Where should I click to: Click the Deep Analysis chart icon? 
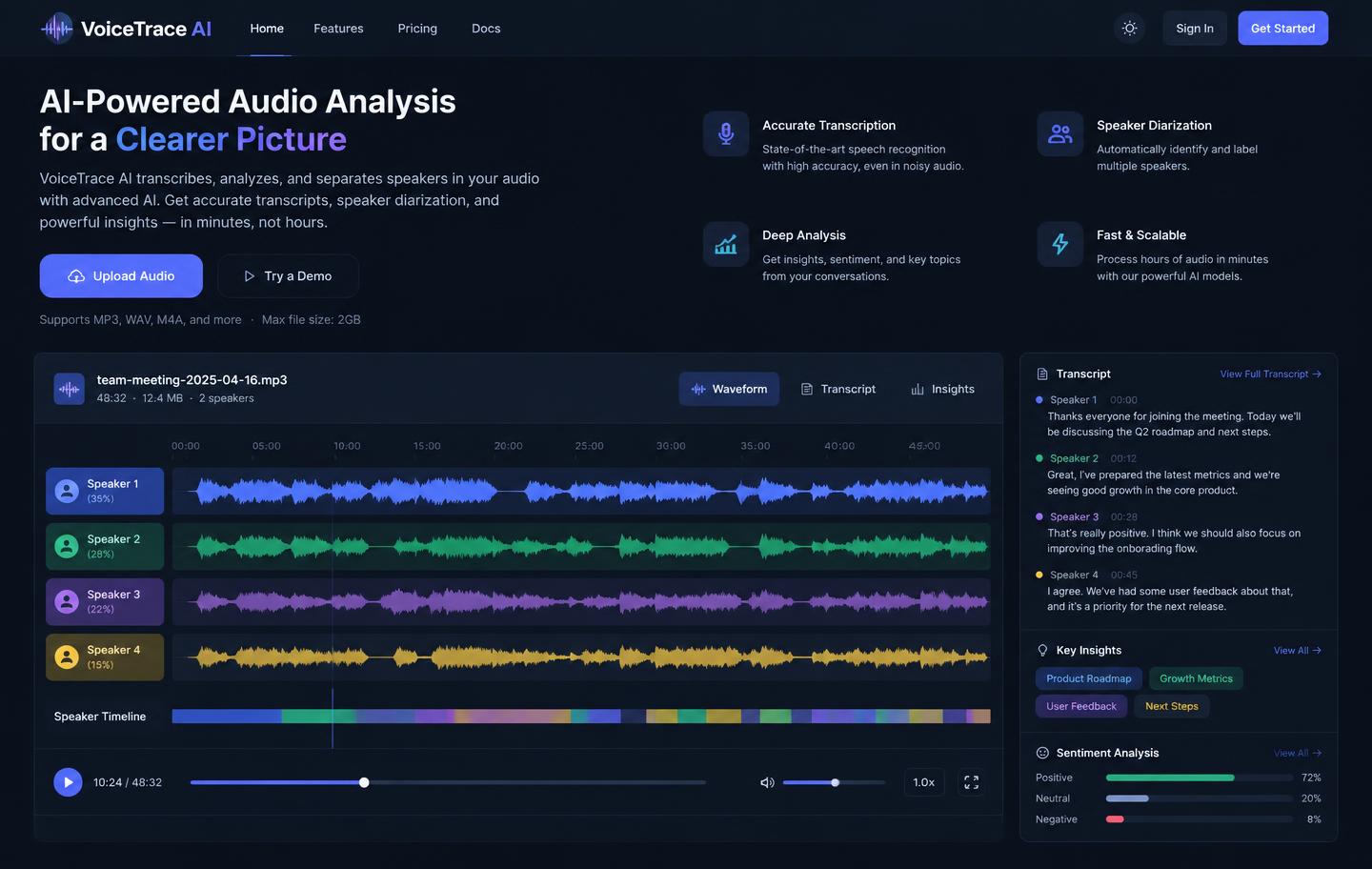click(726, 245)
